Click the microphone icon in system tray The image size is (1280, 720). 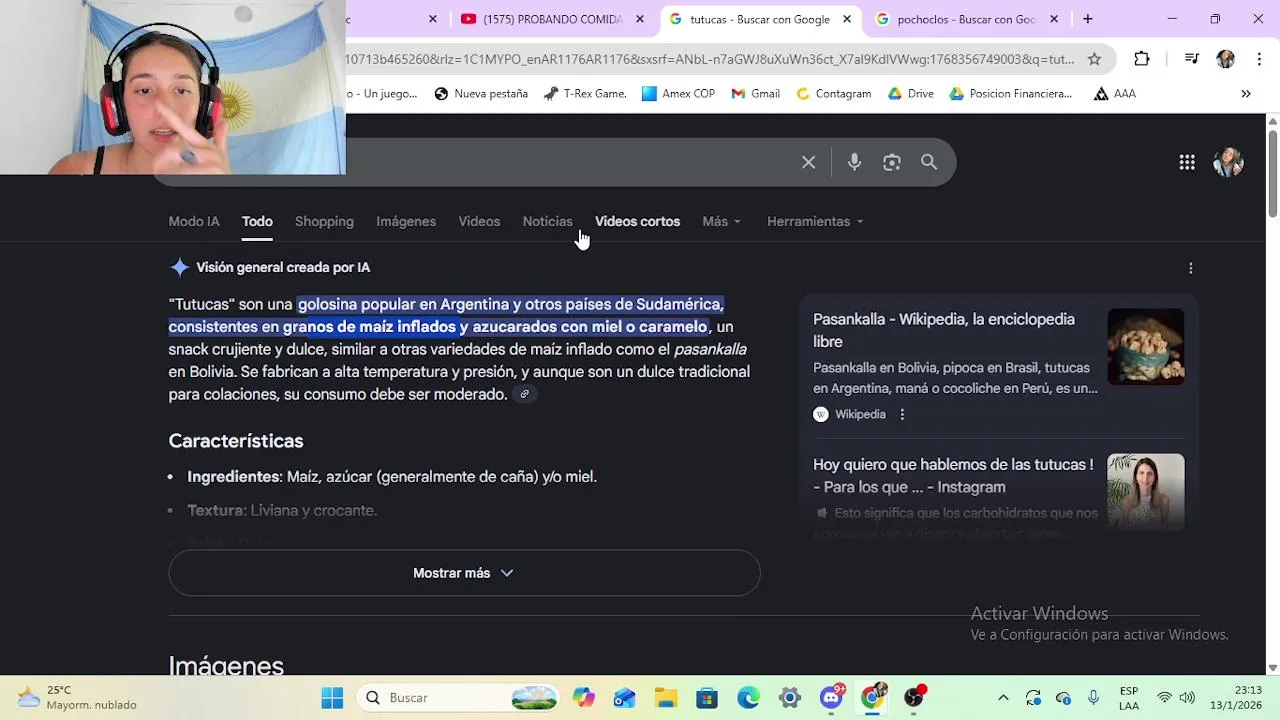[x=1093, y=698]
